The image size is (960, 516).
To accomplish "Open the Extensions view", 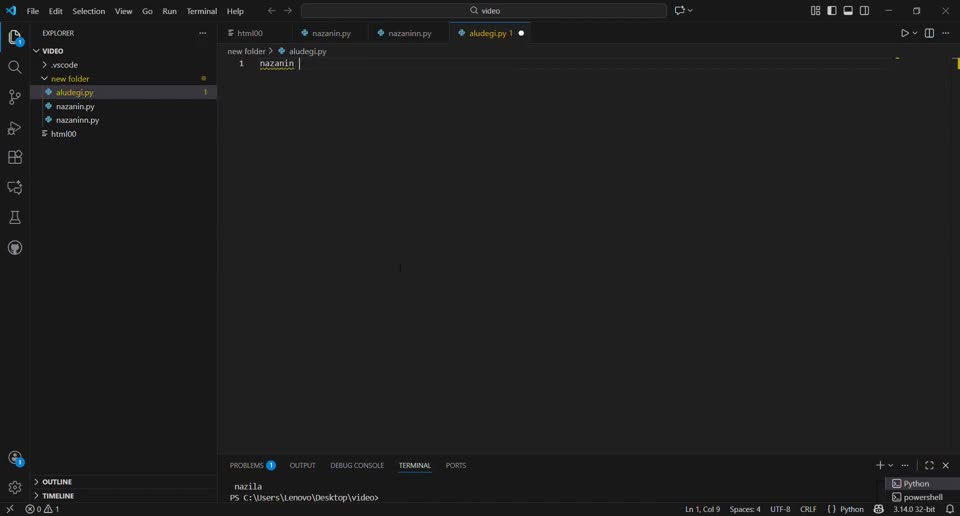I will [15, 157].
